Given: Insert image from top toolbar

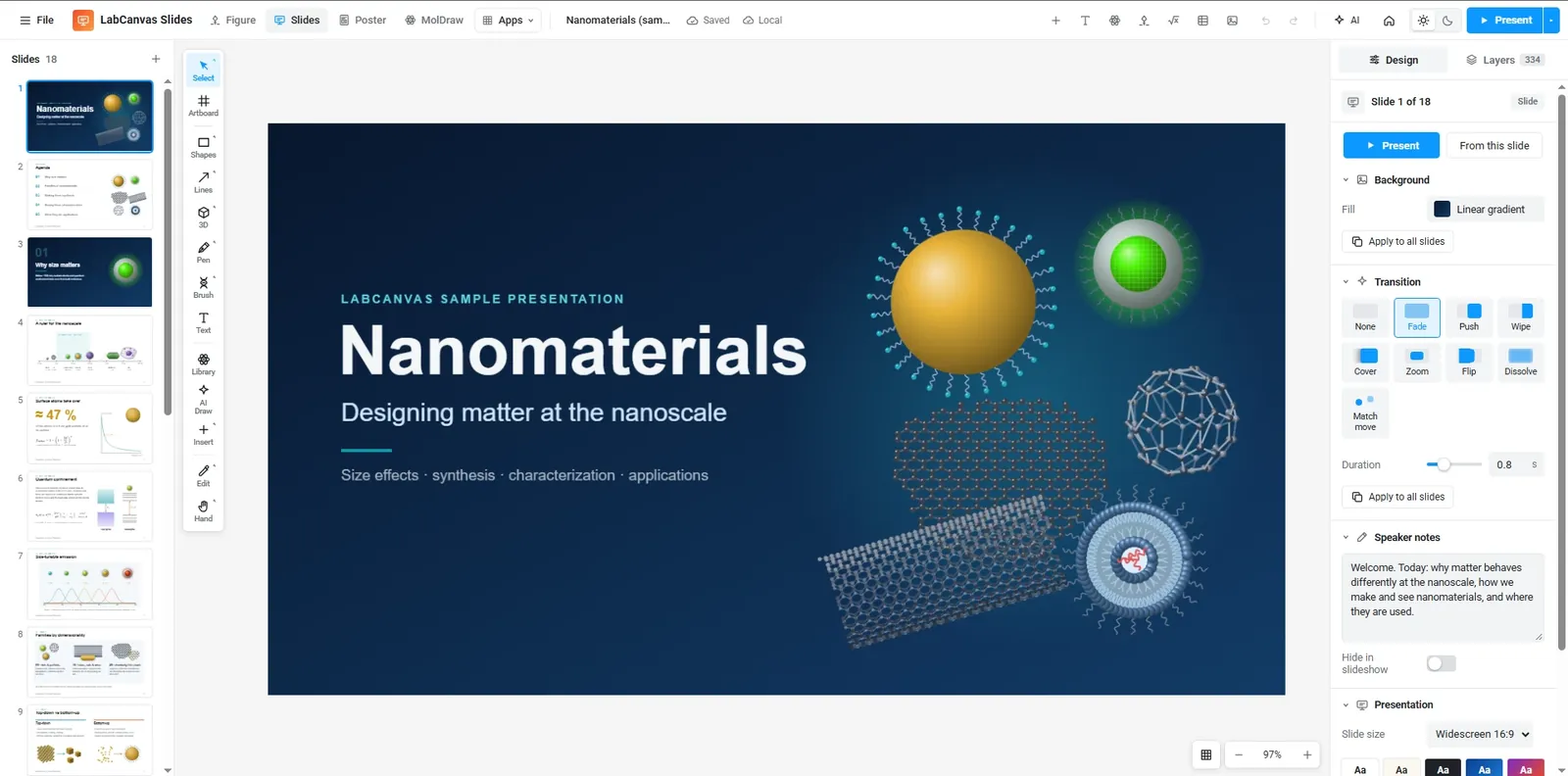Looking at the screenshot, I should [x=1232, y=20].
